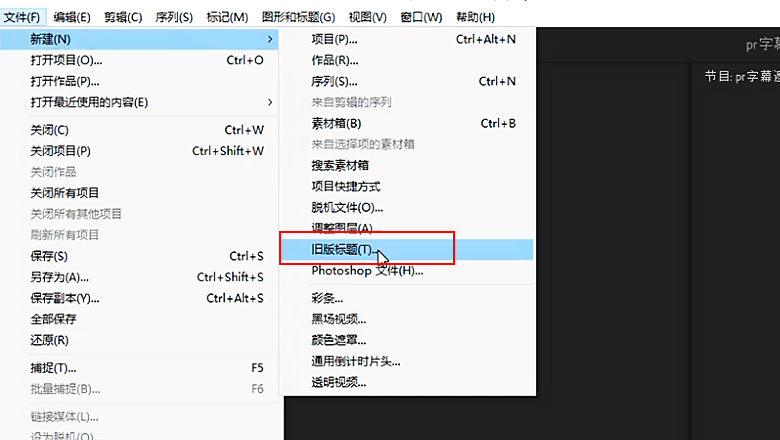Choose 旧版标题(T)... in submenu
Screen dimensions: 780x440
[x=407, y=249]
